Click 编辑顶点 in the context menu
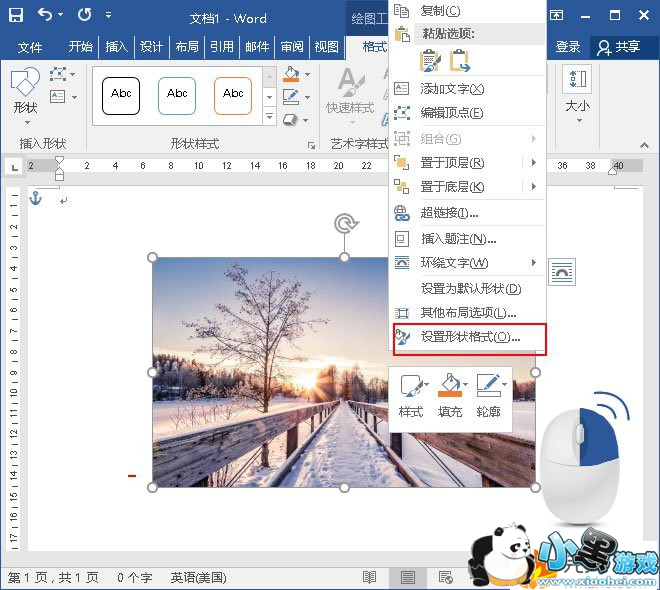 pyautogui.click(x=452, y=114)
